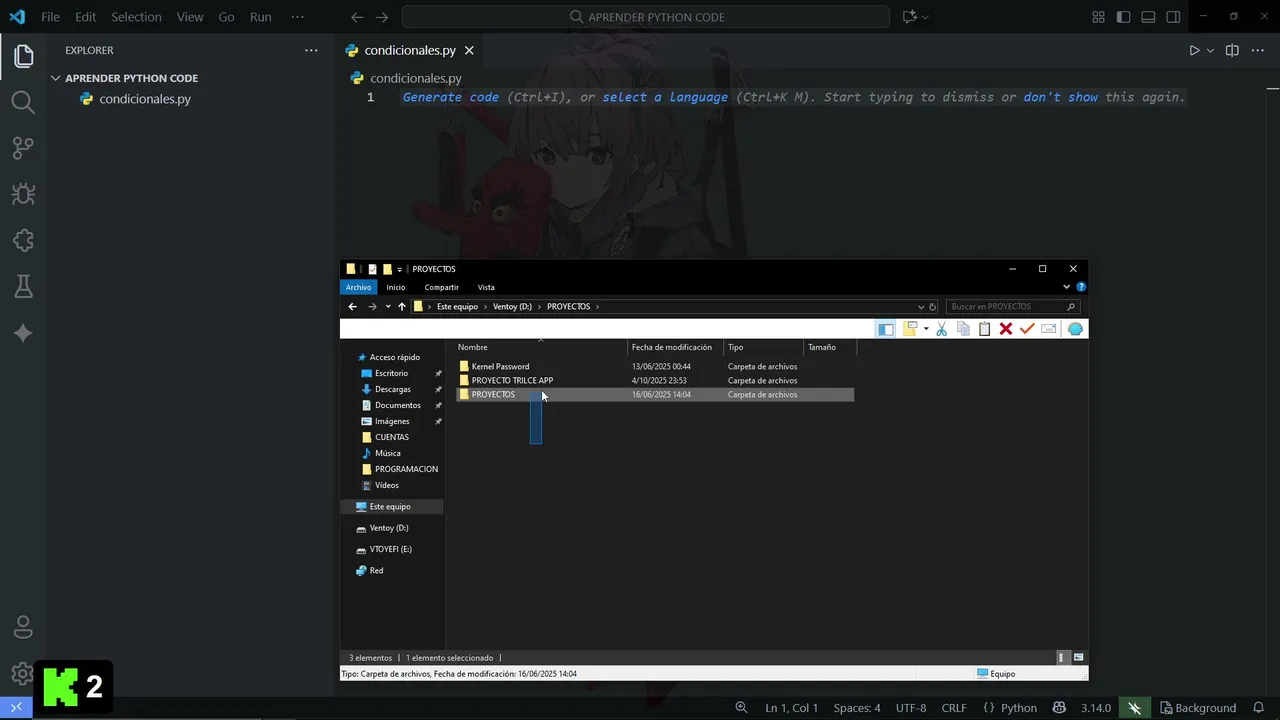Screen dimensions: 1280x720
Task: Switch to the Inicio ribbon tab
Action: click(x=396, y=287)
